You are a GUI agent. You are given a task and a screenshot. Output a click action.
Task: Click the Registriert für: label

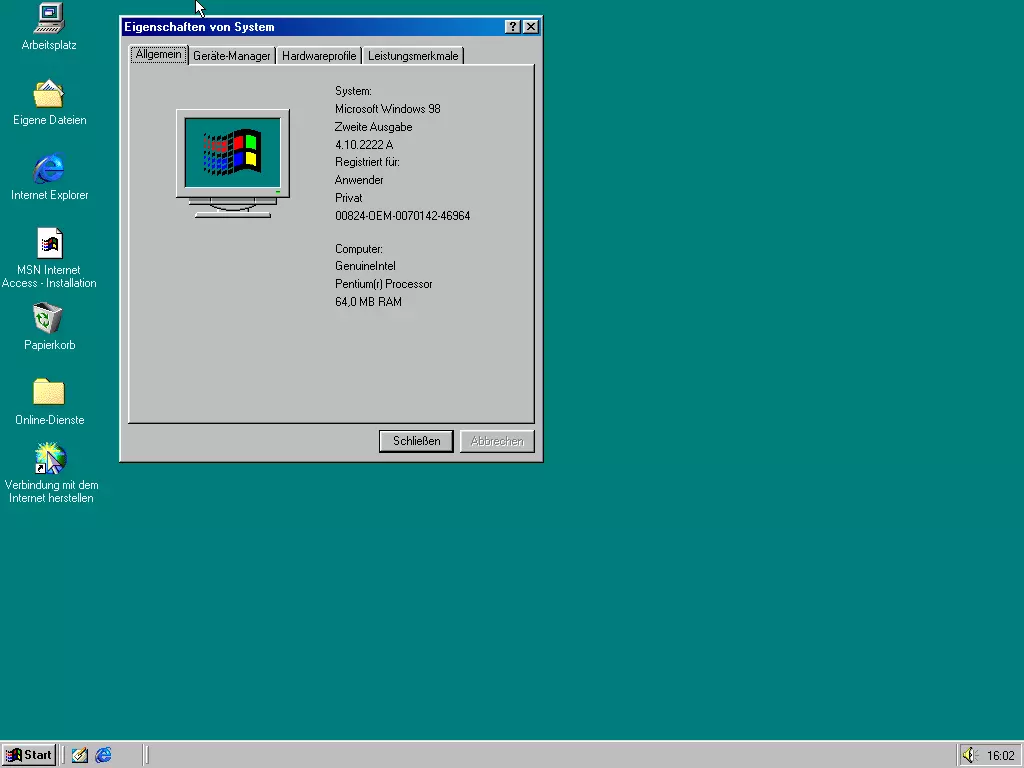pyautogui.click(x=367, y=162)
